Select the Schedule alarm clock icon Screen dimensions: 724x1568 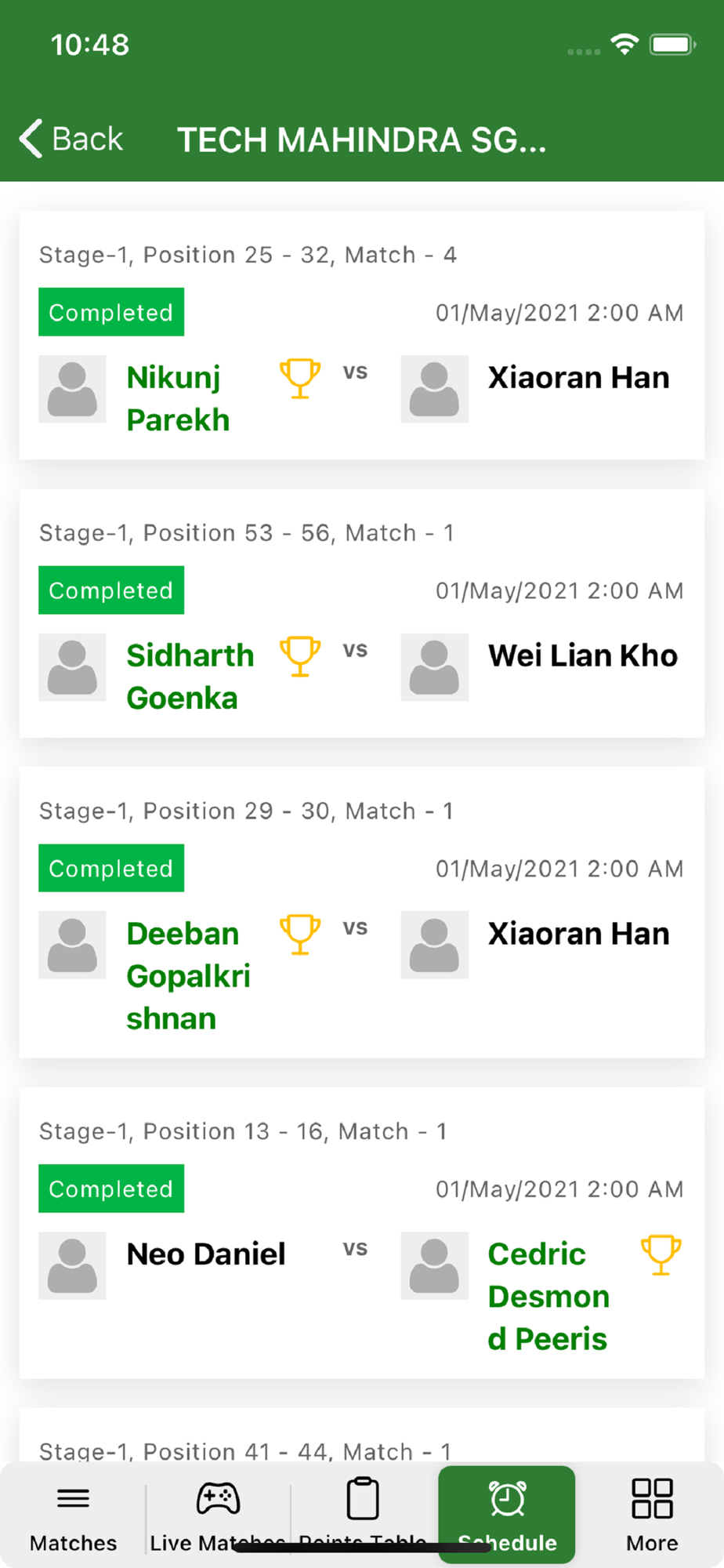tap(507, 1498)
